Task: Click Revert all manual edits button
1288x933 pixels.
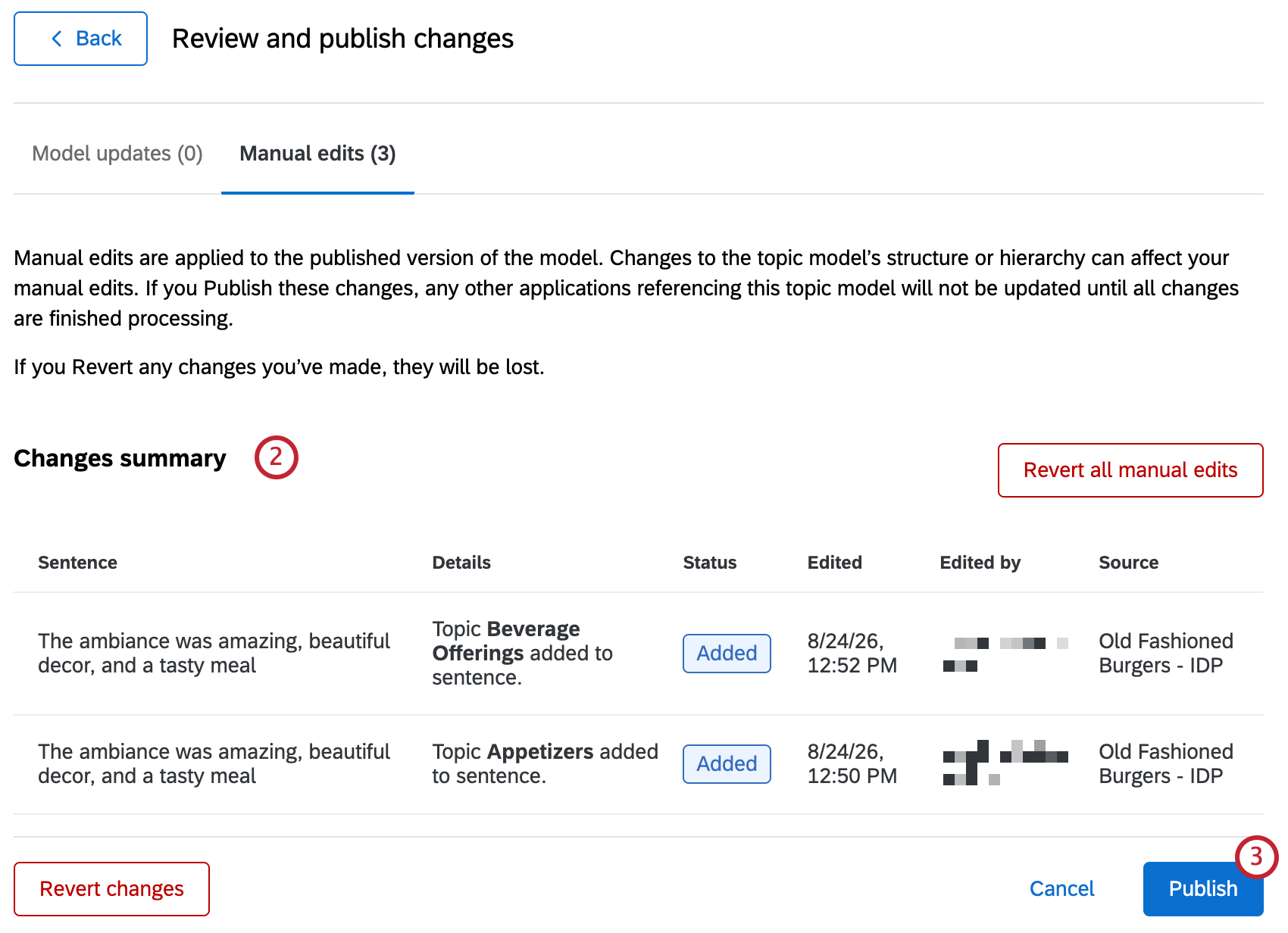Action: [x=1130, y=470]
